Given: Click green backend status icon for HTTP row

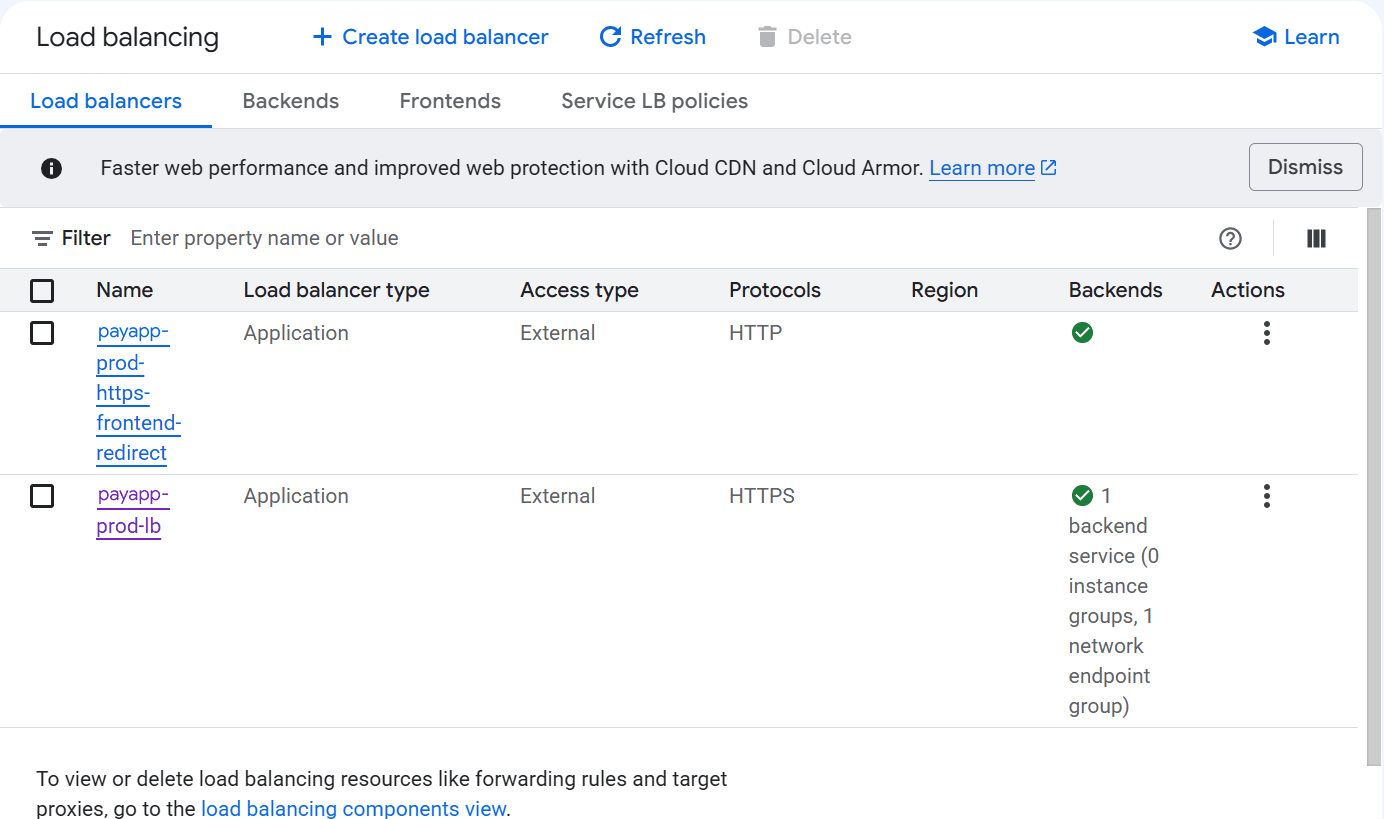Looking at the screenshot, I should click(1082, 333).
